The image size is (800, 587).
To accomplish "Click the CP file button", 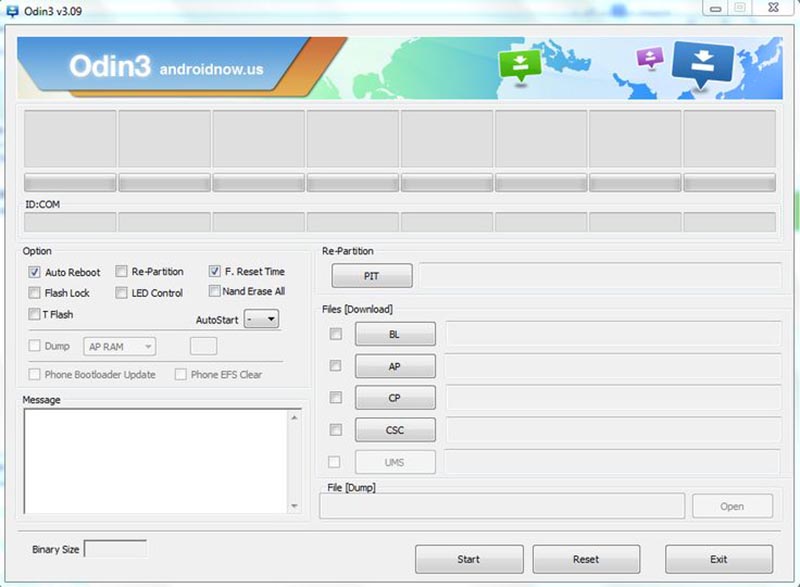I will [395, 398].
